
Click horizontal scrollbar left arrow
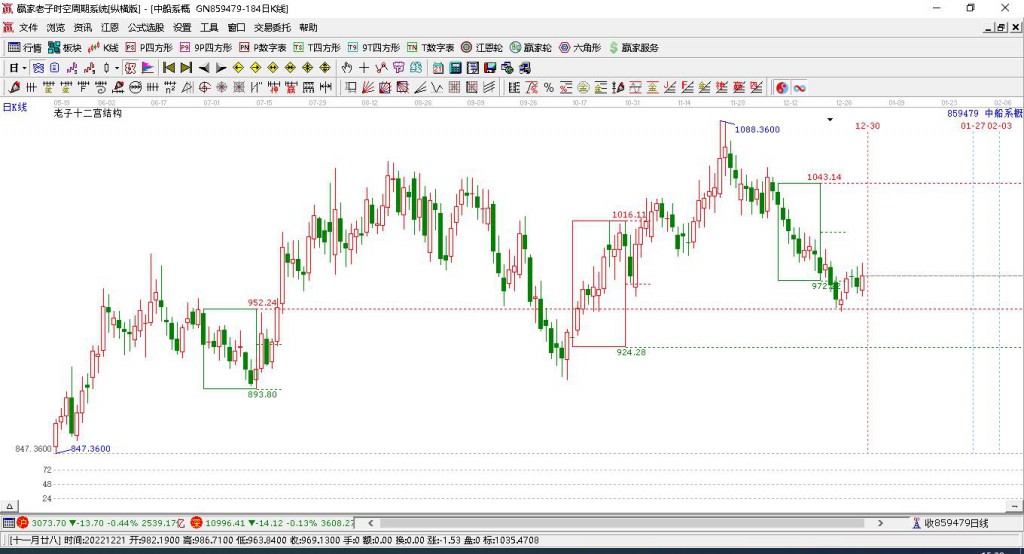(x=370, y=523)
